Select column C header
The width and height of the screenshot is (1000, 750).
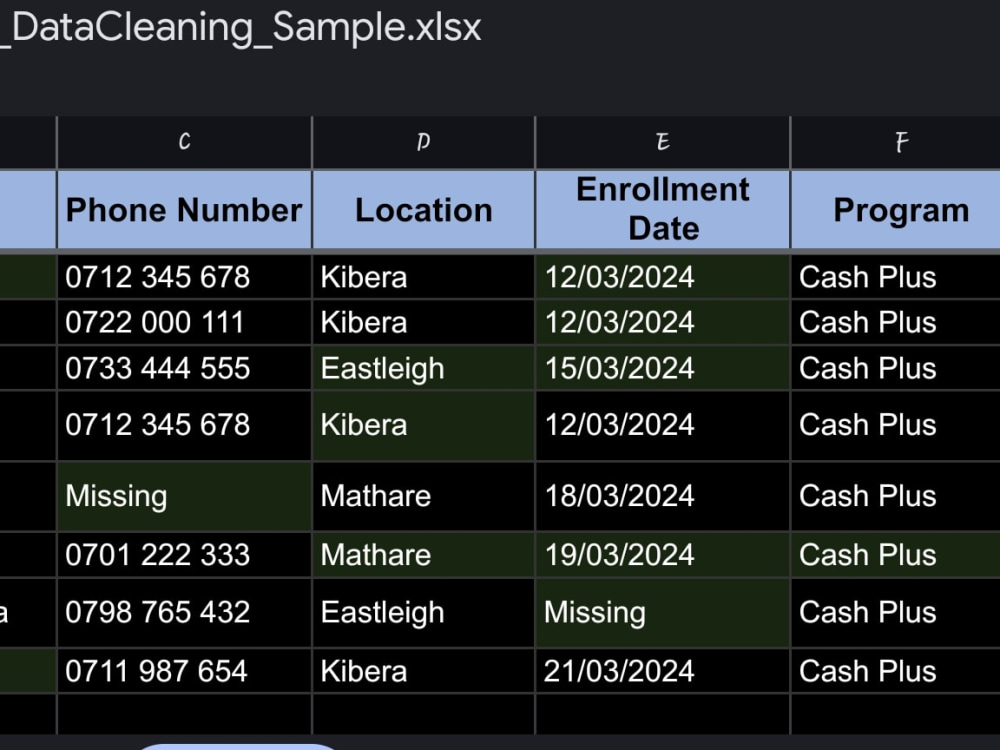[184, 142]
